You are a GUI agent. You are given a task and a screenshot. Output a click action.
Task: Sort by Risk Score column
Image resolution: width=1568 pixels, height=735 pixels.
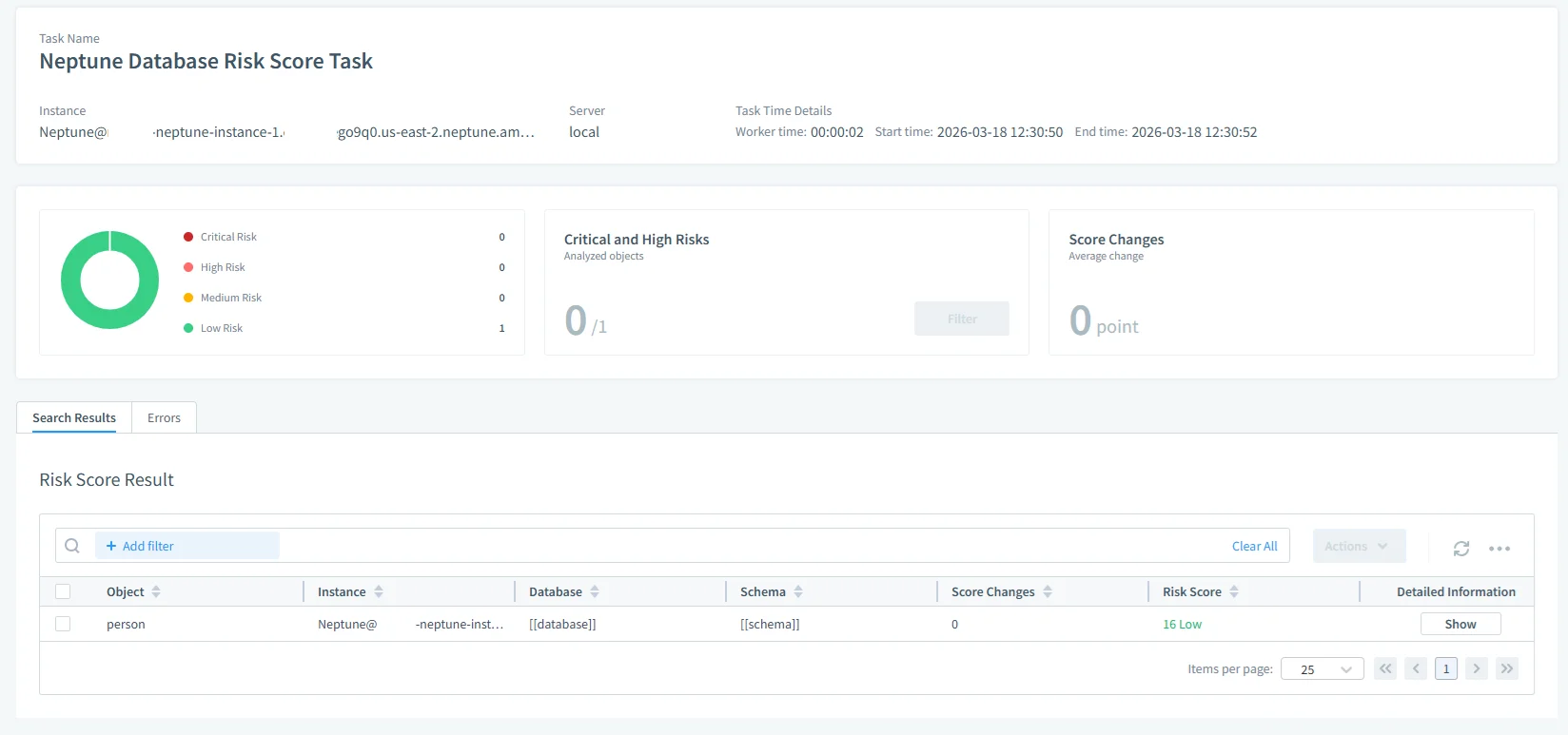click(x=1234, y=591)
